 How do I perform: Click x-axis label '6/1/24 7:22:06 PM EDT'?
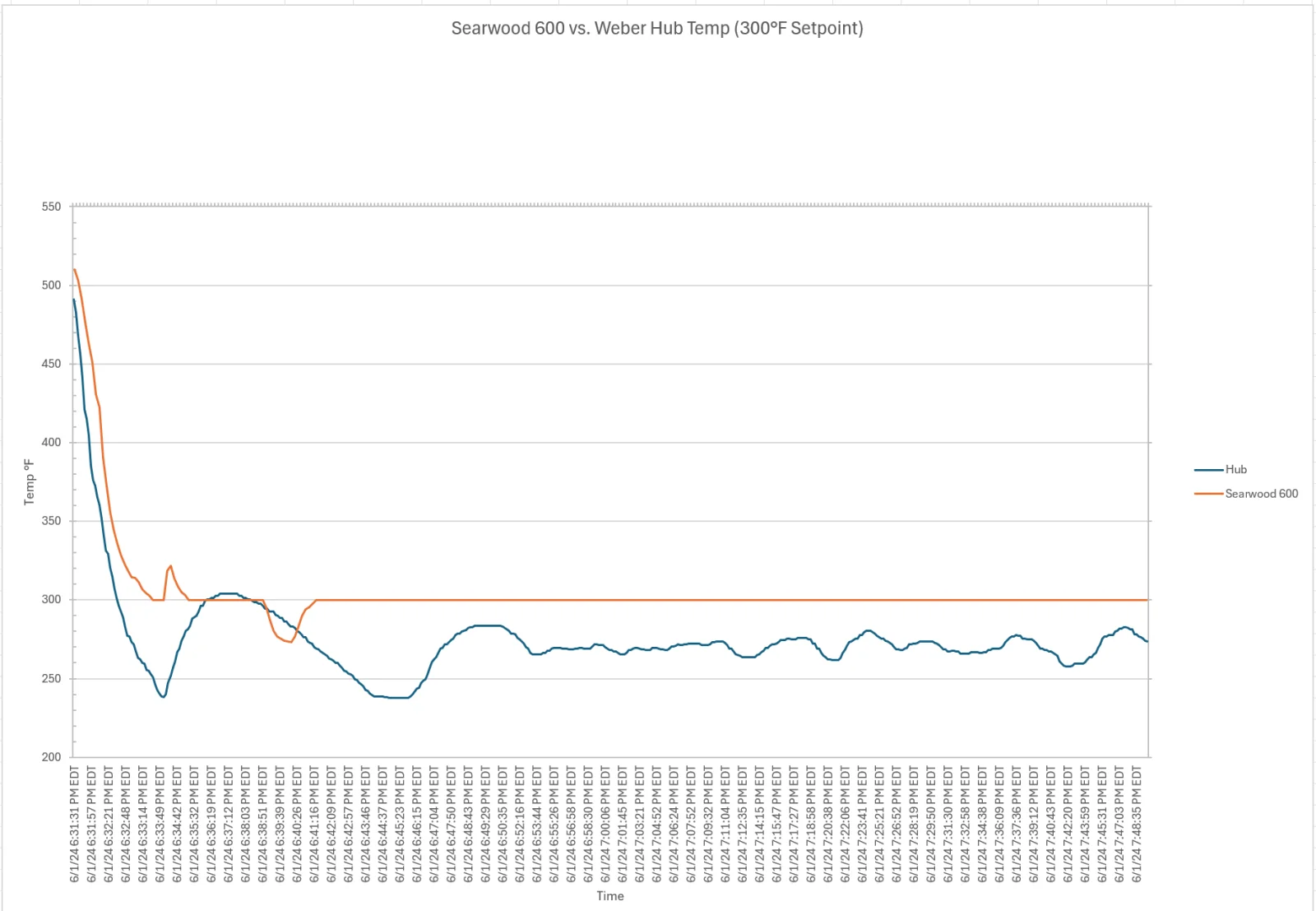(x=846, y=825)
